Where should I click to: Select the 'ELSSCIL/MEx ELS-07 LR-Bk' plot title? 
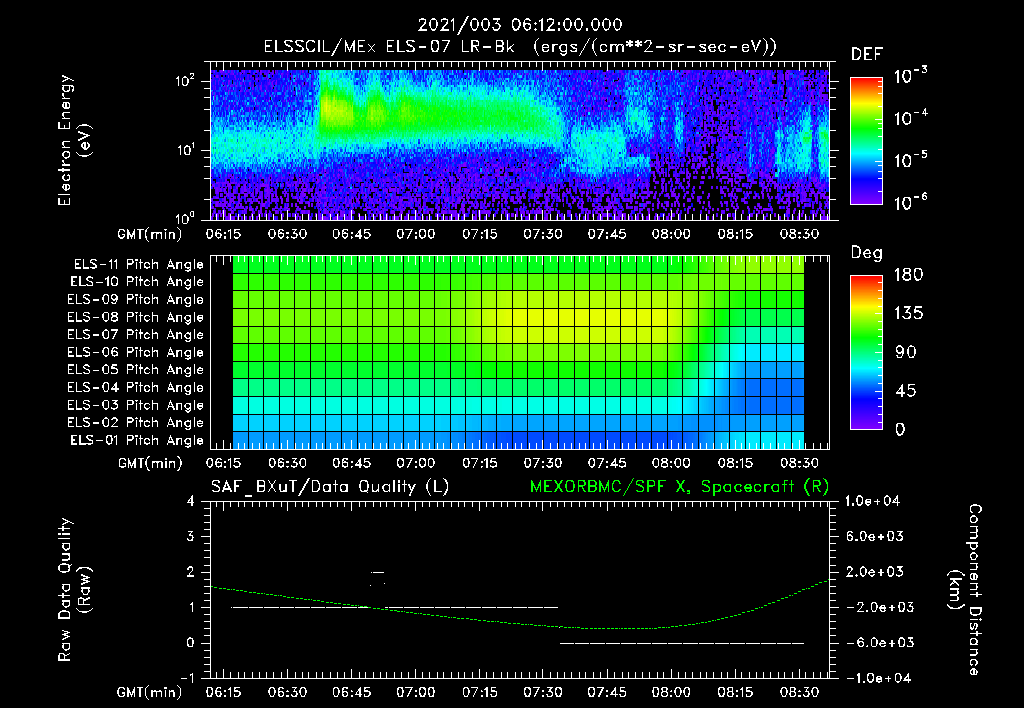click(389, 47)
